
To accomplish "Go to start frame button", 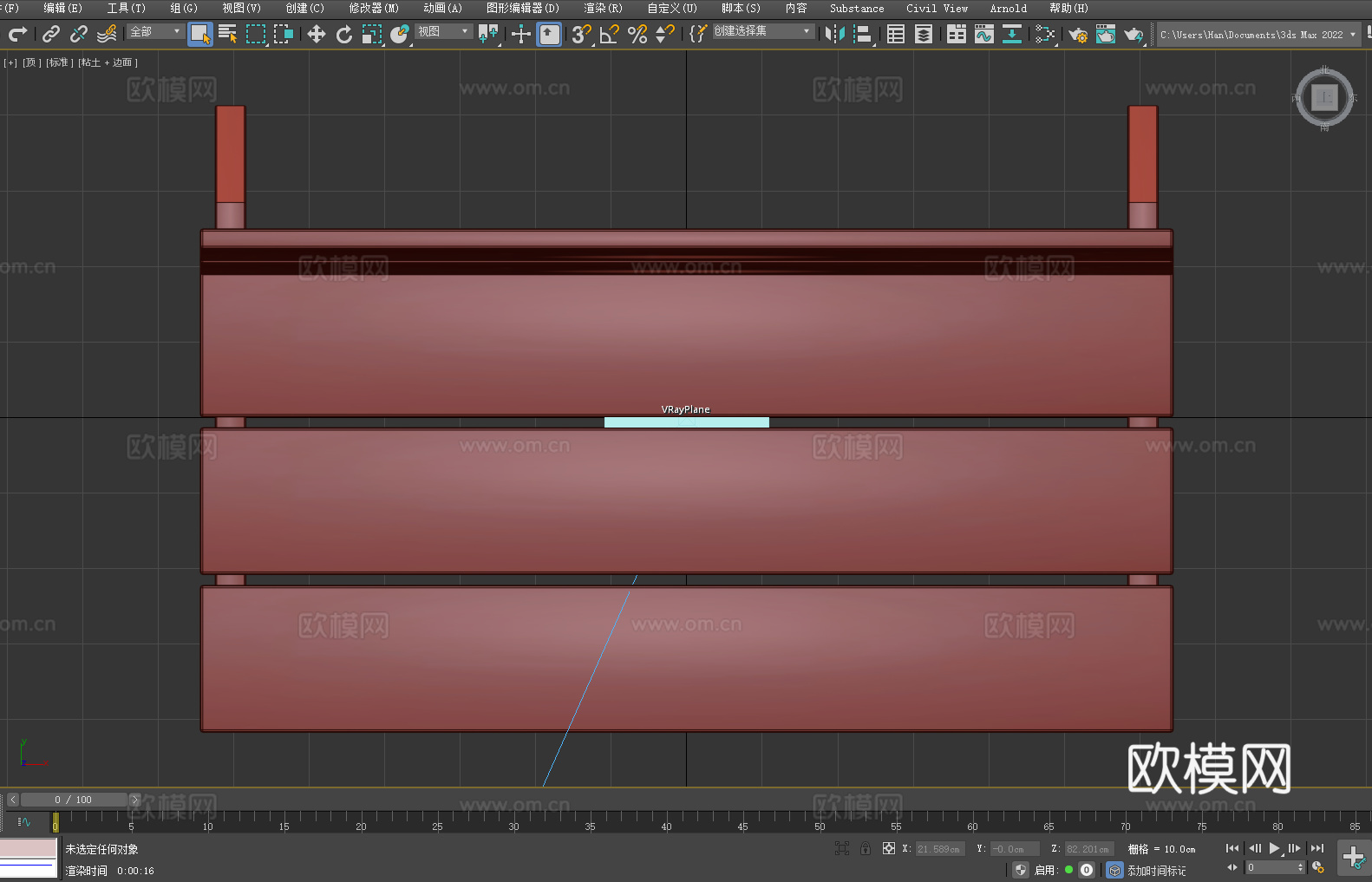I will 1232,848.
